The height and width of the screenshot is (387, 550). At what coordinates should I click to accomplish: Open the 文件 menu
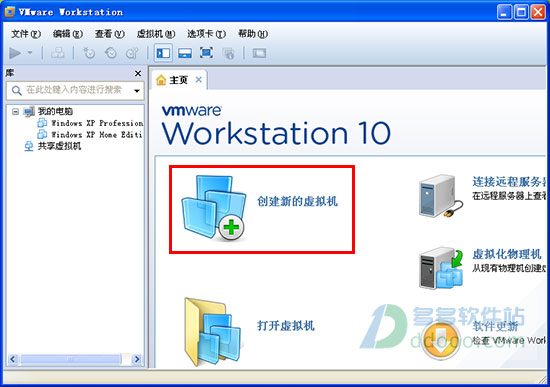(26, 34)
